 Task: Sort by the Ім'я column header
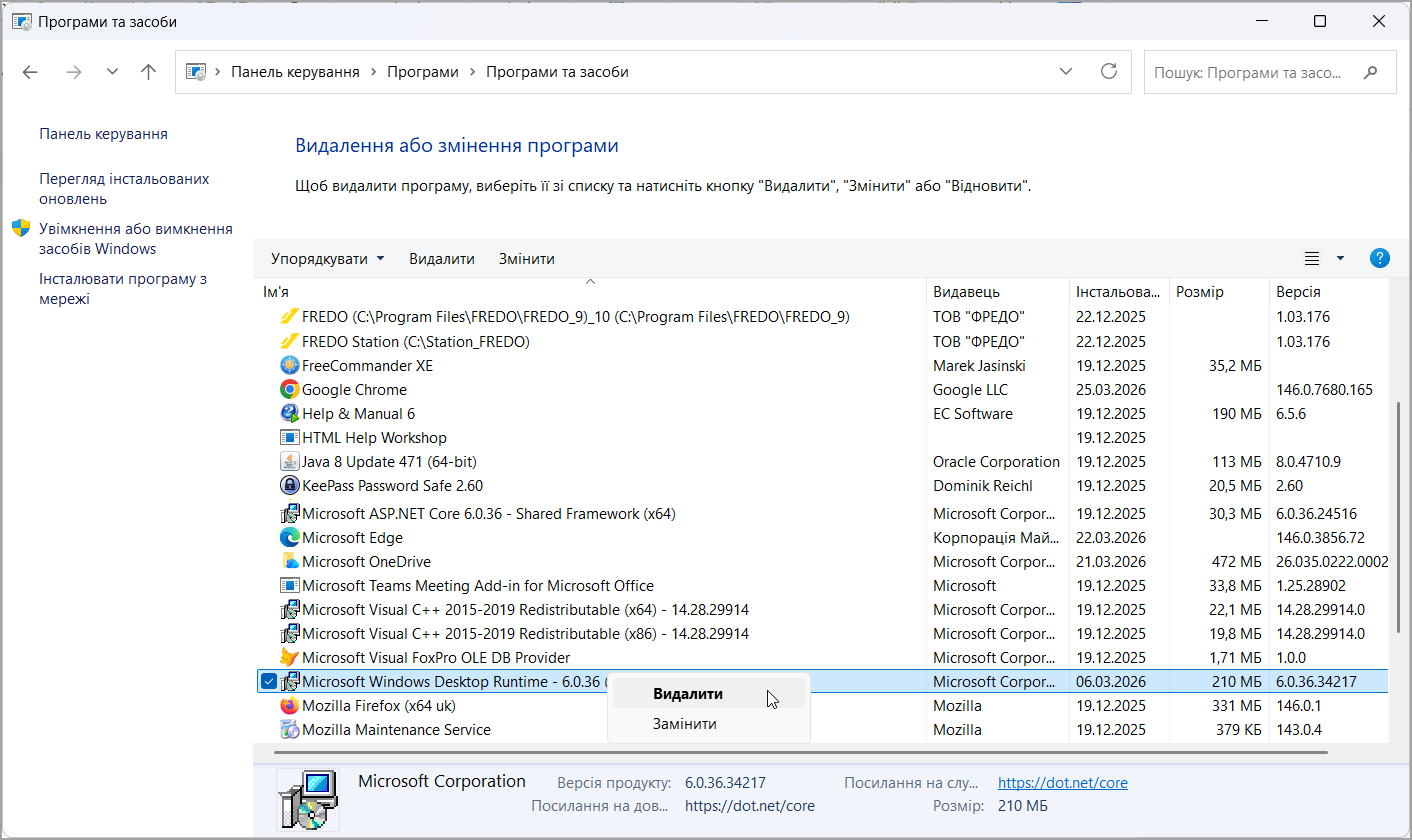click(x=590, y=292)
